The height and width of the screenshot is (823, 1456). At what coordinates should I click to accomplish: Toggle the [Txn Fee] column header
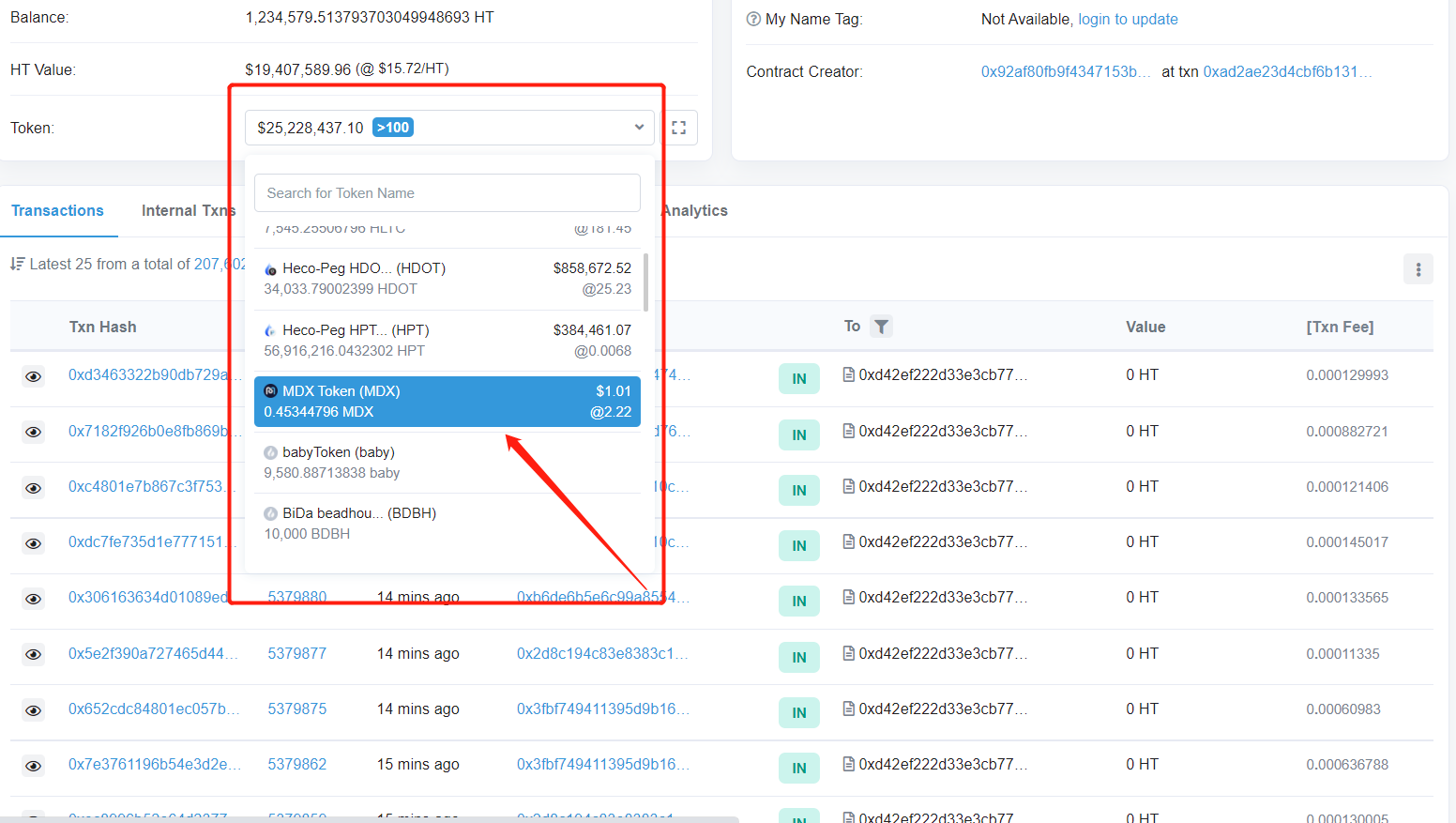(1340, 327)
